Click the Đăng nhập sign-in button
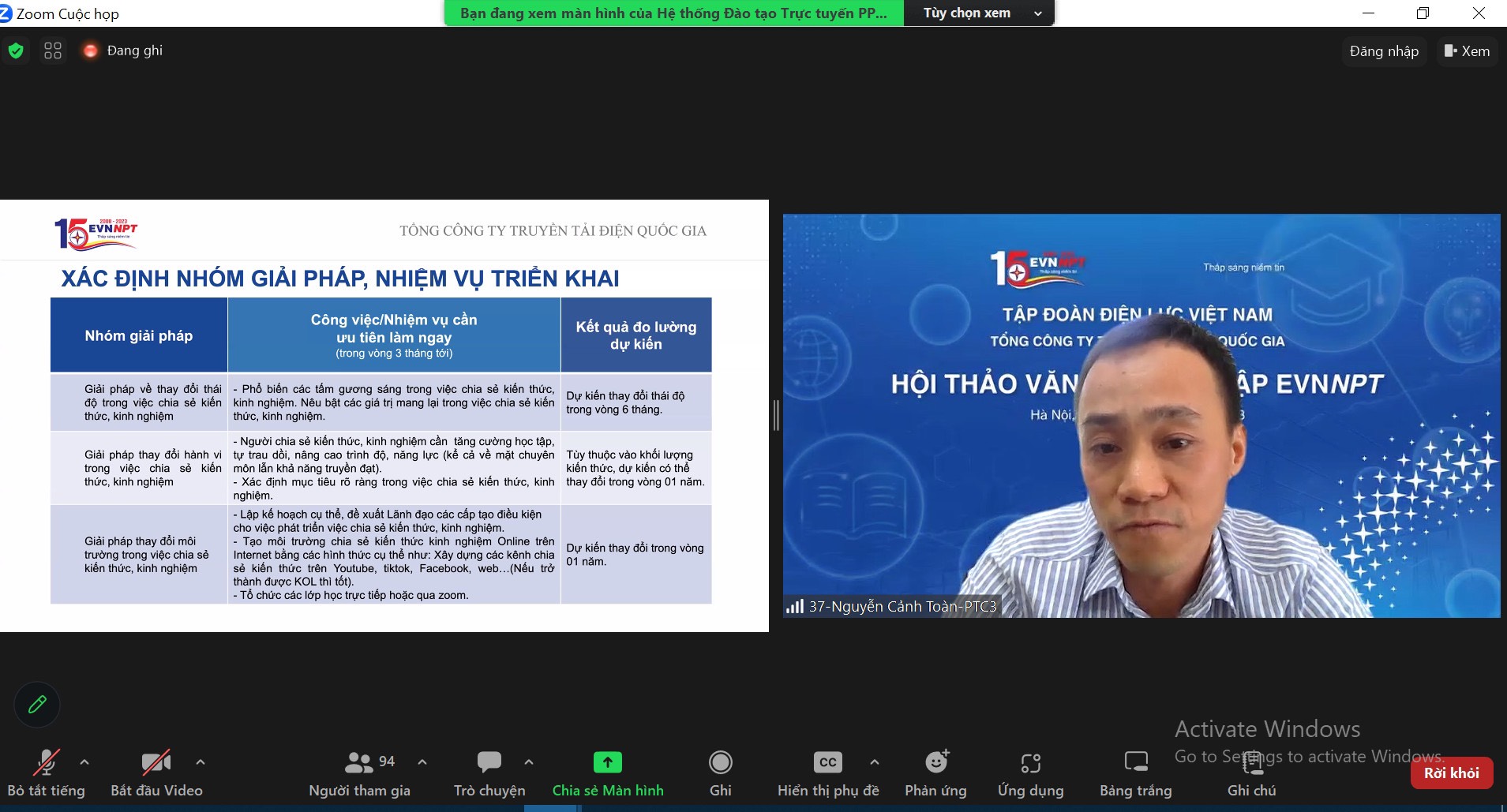 coord(1384,51)
